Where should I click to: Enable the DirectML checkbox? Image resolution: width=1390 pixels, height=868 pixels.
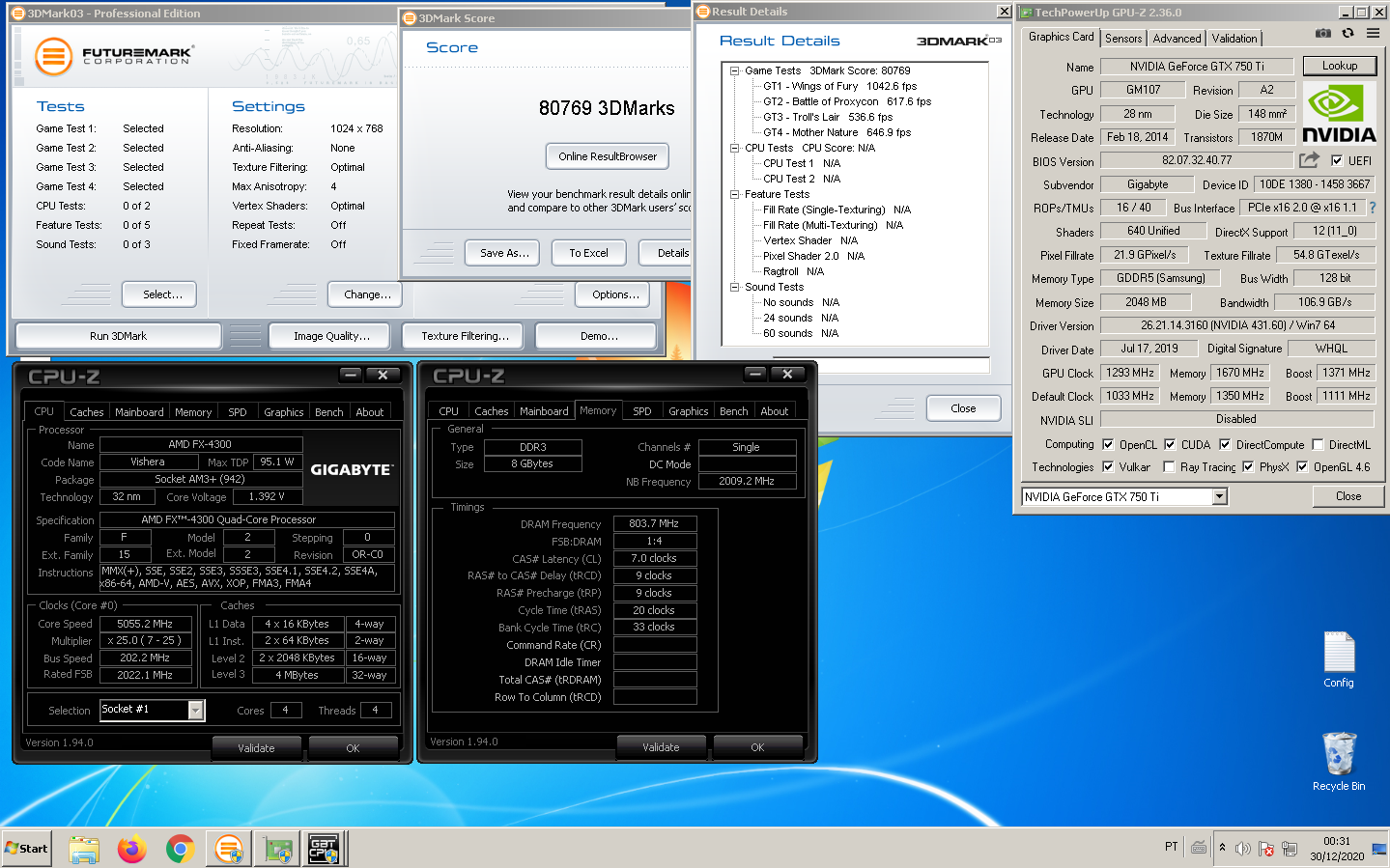(x=1318, y=444)
